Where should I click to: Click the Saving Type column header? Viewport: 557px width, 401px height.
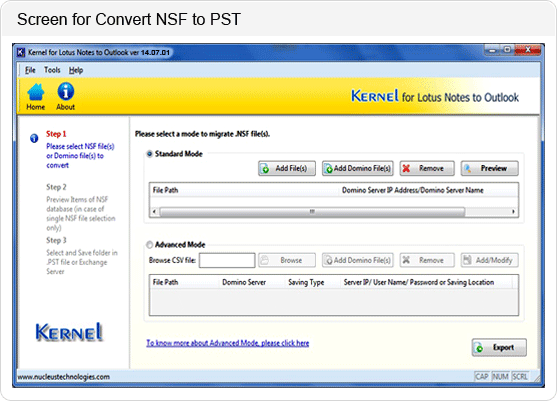coord(313,282)
